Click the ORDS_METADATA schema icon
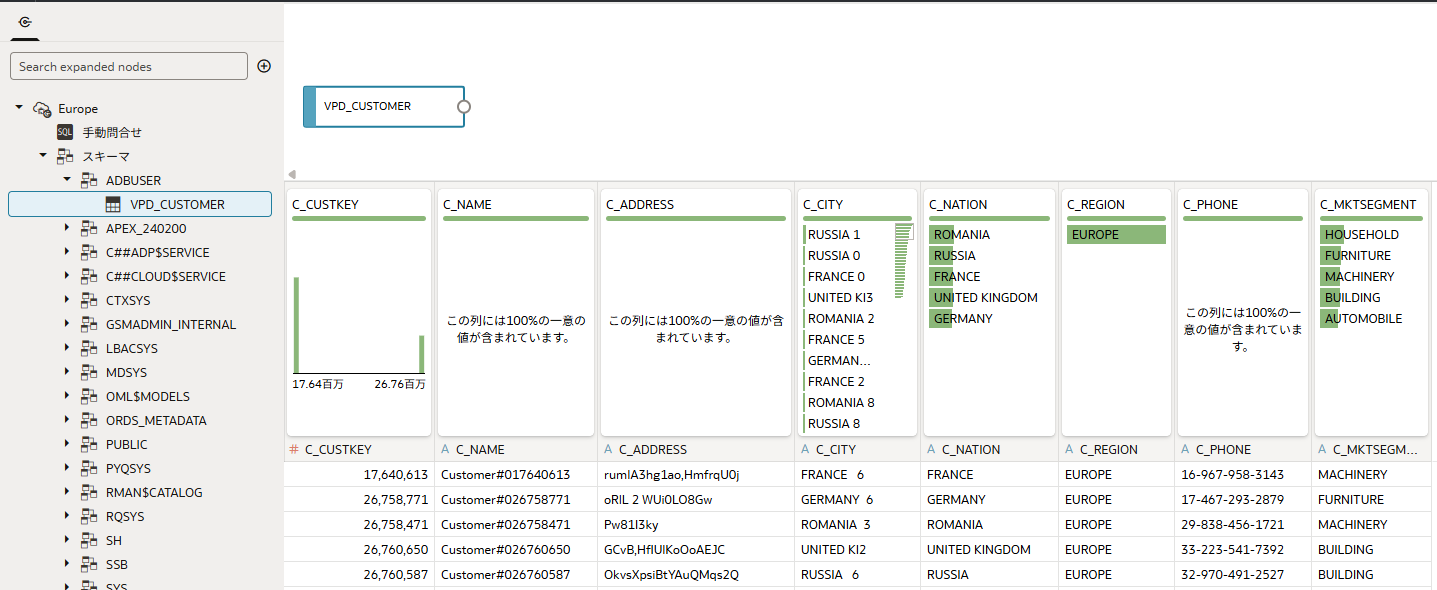Image resolution: width=1437 pixels, height=590 pixels. pos(89,420)
